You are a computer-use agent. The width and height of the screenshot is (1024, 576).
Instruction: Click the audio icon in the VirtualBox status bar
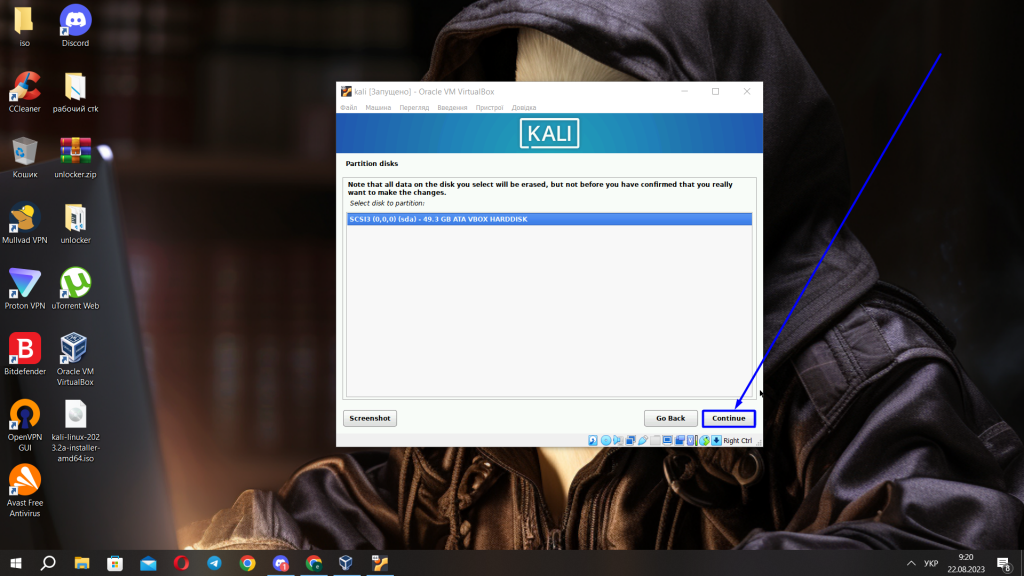(x=618, y=439)
